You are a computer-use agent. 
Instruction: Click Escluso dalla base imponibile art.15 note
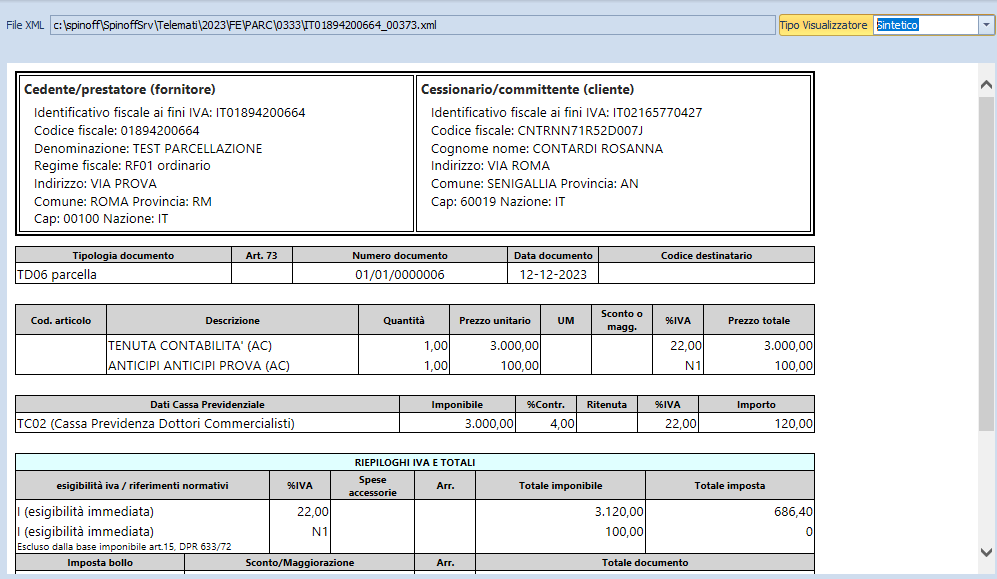coord(124,547)
